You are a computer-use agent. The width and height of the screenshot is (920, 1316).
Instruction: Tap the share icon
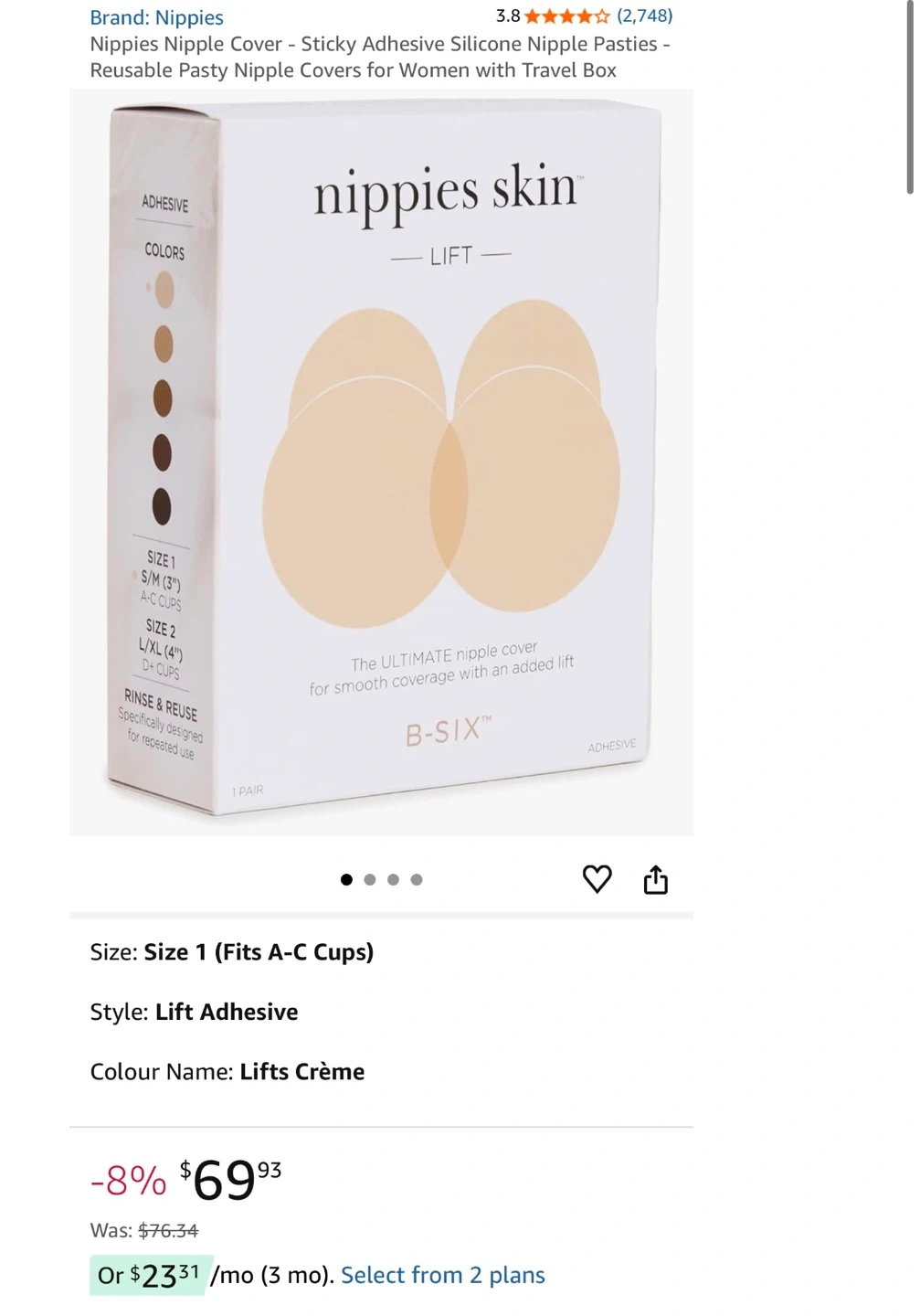(x=656, y=879)
